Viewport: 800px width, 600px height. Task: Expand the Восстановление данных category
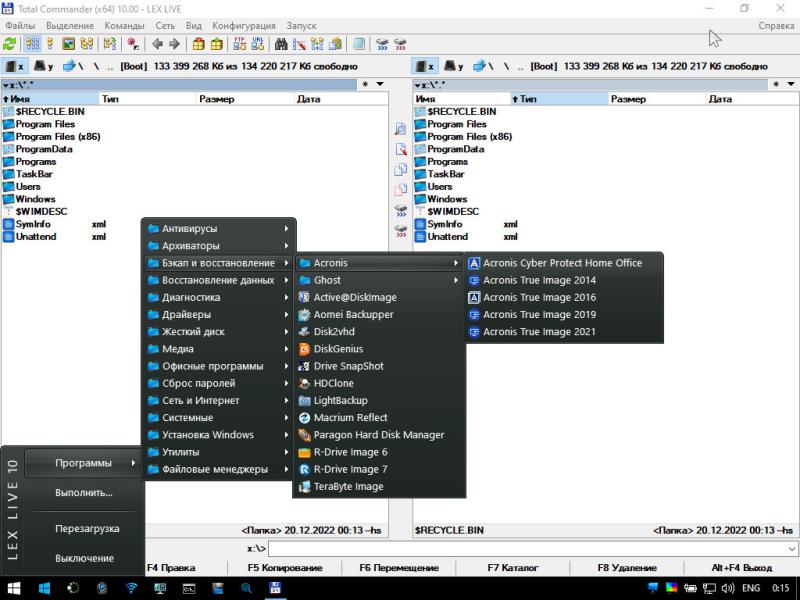pos(218,280)
